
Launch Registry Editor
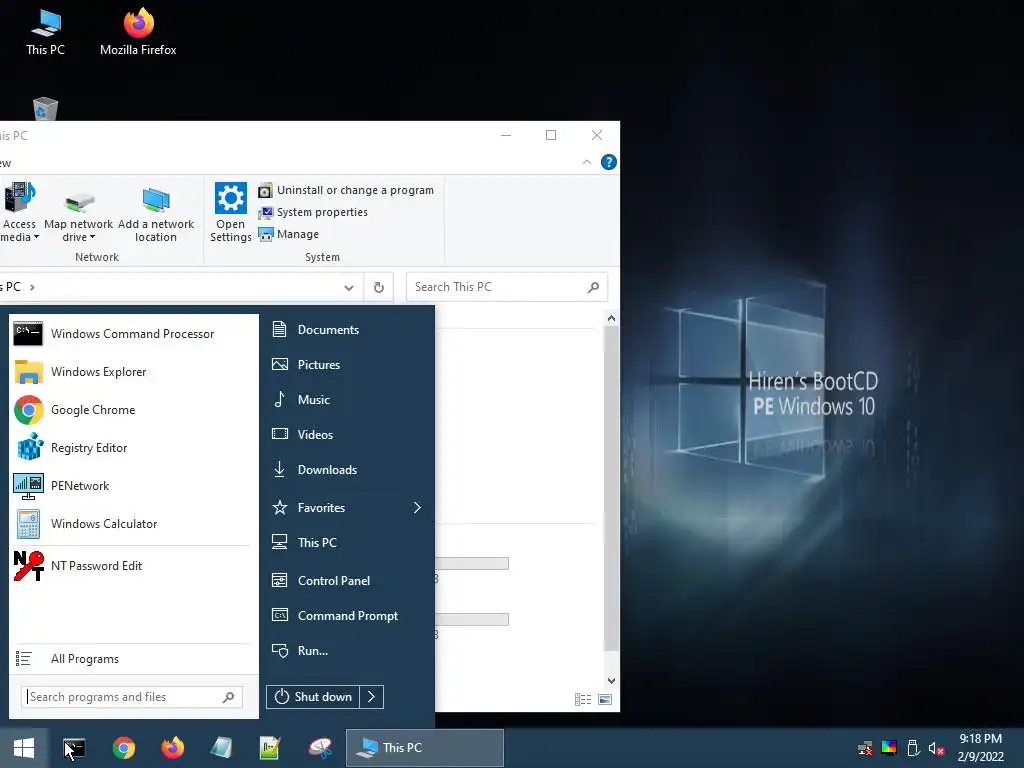131,448
